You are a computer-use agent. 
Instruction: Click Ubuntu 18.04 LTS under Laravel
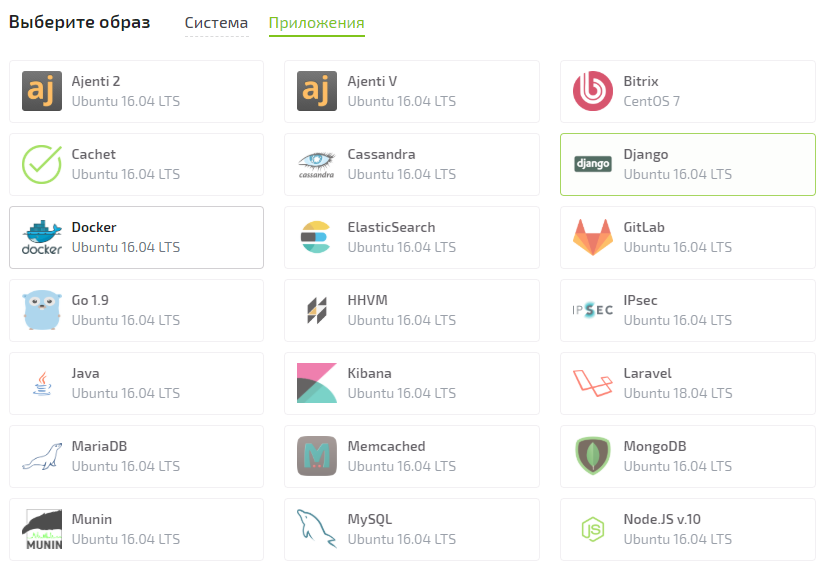677,393
